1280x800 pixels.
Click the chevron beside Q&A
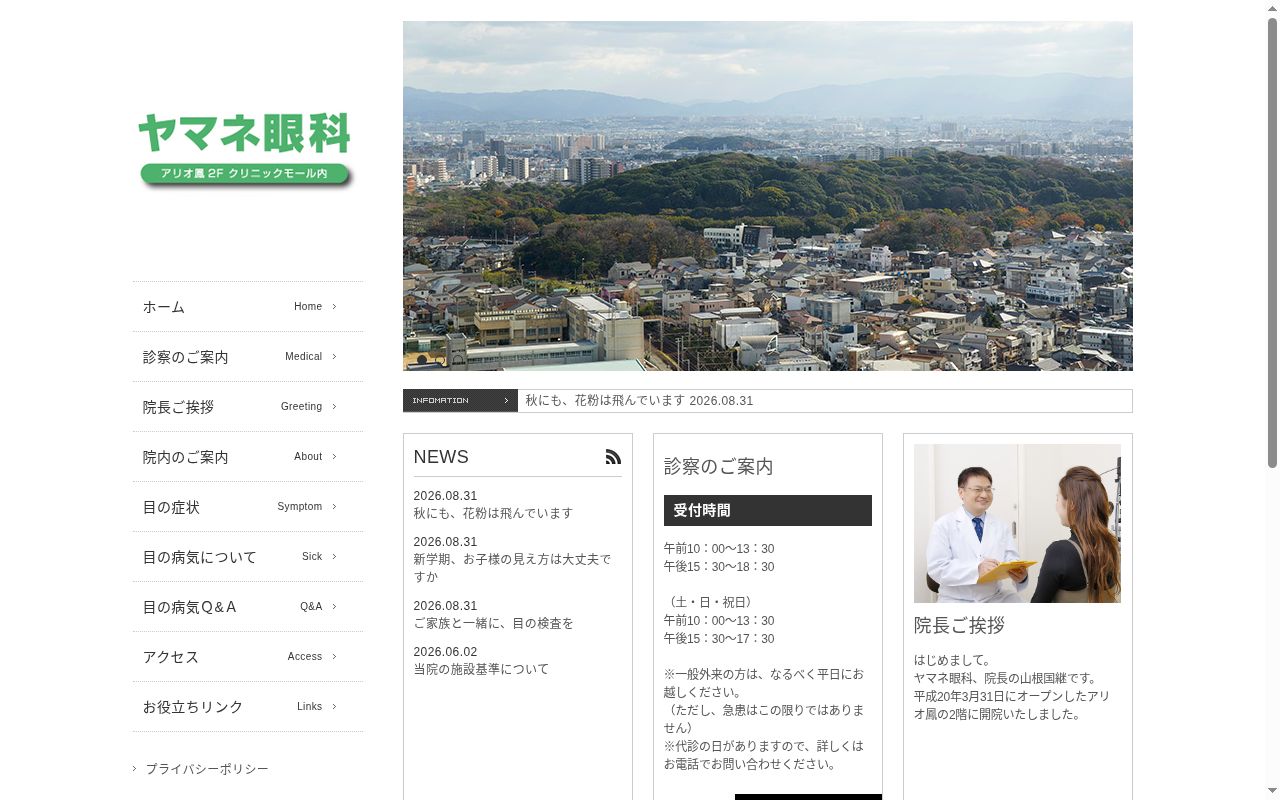point(334,607)
